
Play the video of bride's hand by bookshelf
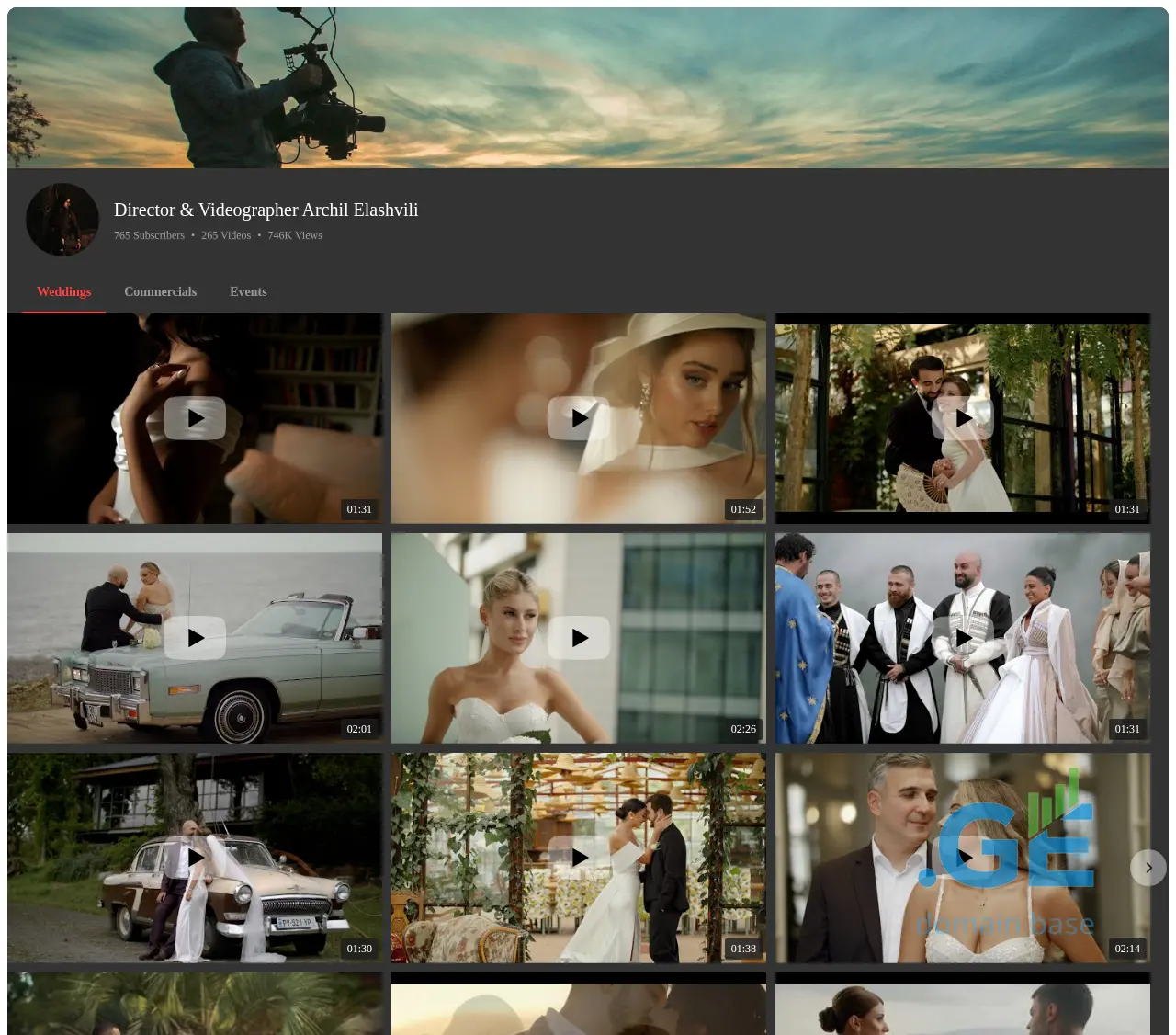(195, 418)
